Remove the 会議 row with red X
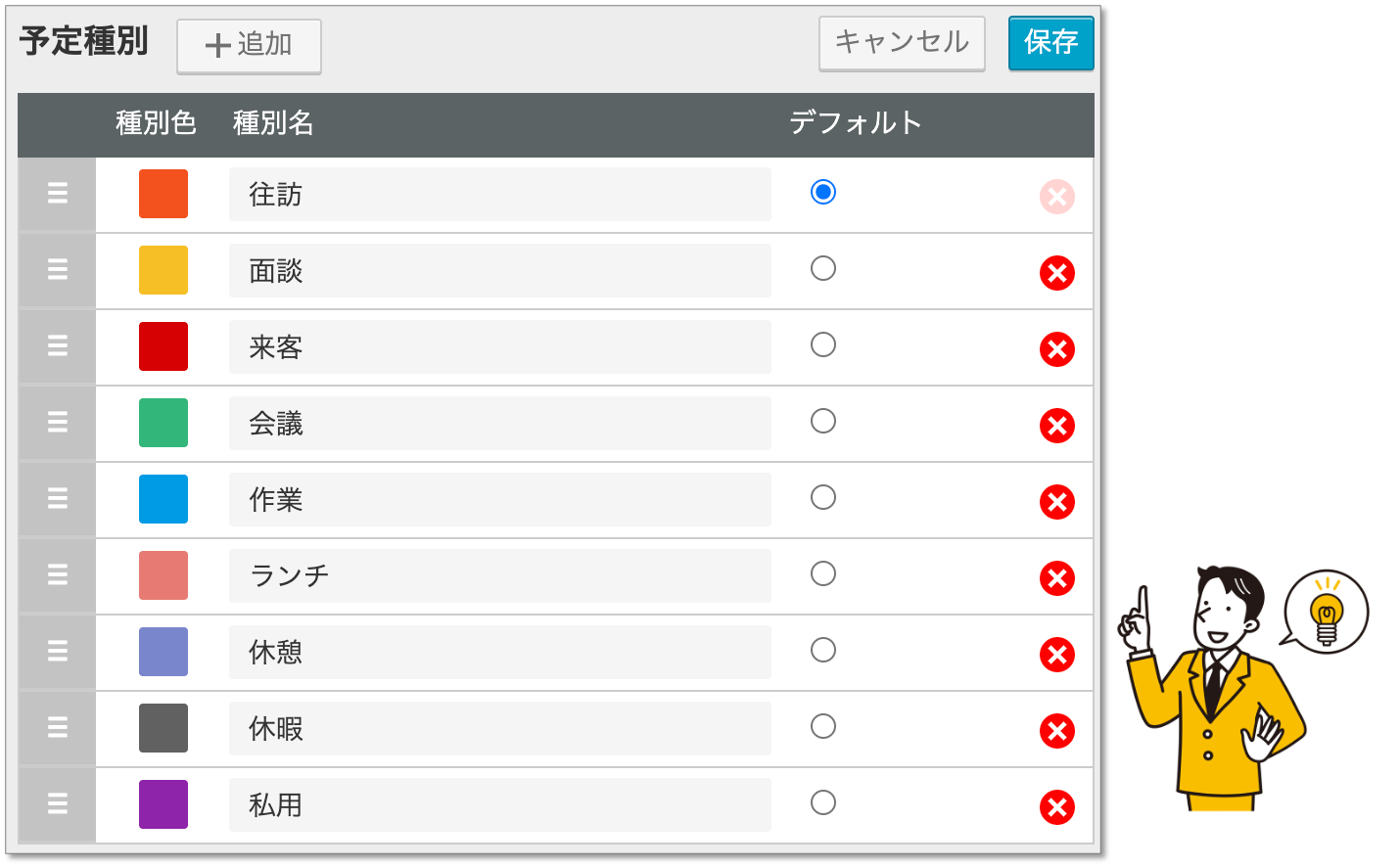Viewport: 1400px width, 867px height. pyautogui.click(x=1056, y=426)
